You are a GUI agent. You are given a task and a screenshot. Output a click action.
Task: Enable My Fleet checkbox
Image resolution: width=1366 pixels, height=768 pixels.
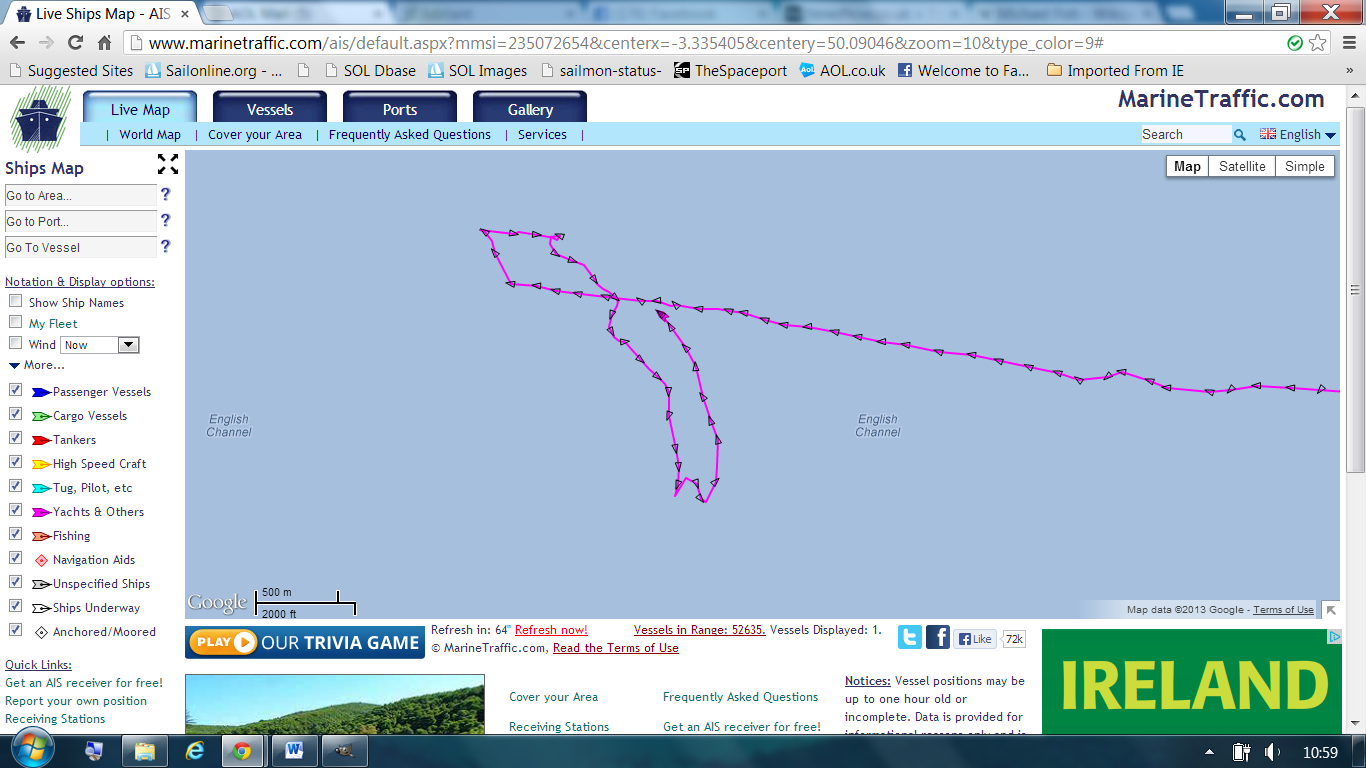(15, 322)
